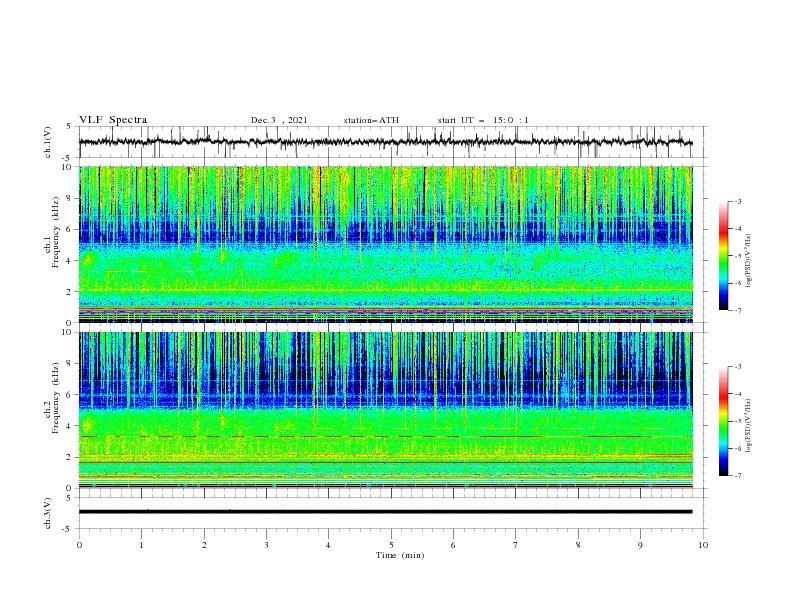
Task: Click the ch.1 colorbar "log(PSD)(V²/Hz)" label
Action: pyautogui.click(x=749, y=261)
